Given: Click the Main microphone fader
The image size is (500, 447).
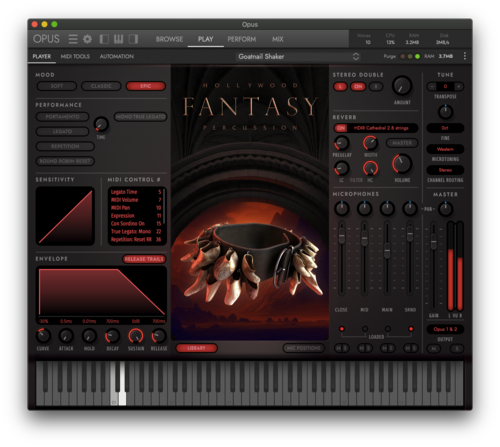Looking at the screenshot, I should [387, 250].
